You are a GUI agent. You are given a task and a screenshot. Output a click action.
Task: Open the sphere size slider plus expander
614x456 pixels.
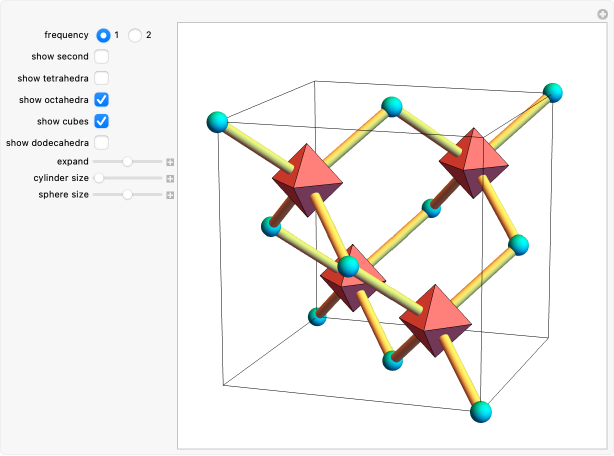(171, 195)
